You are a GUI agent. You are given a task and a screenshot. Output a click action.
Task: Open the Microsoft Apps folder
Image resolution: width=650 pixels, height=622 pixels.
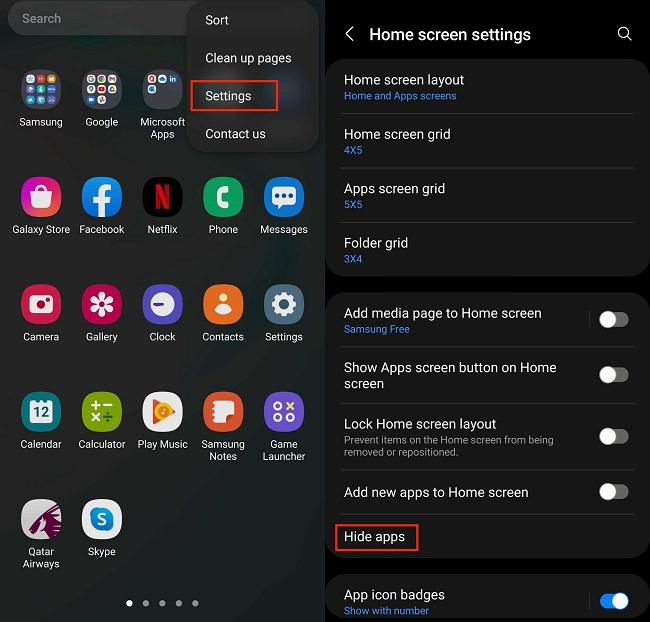(x=162, y=89)
